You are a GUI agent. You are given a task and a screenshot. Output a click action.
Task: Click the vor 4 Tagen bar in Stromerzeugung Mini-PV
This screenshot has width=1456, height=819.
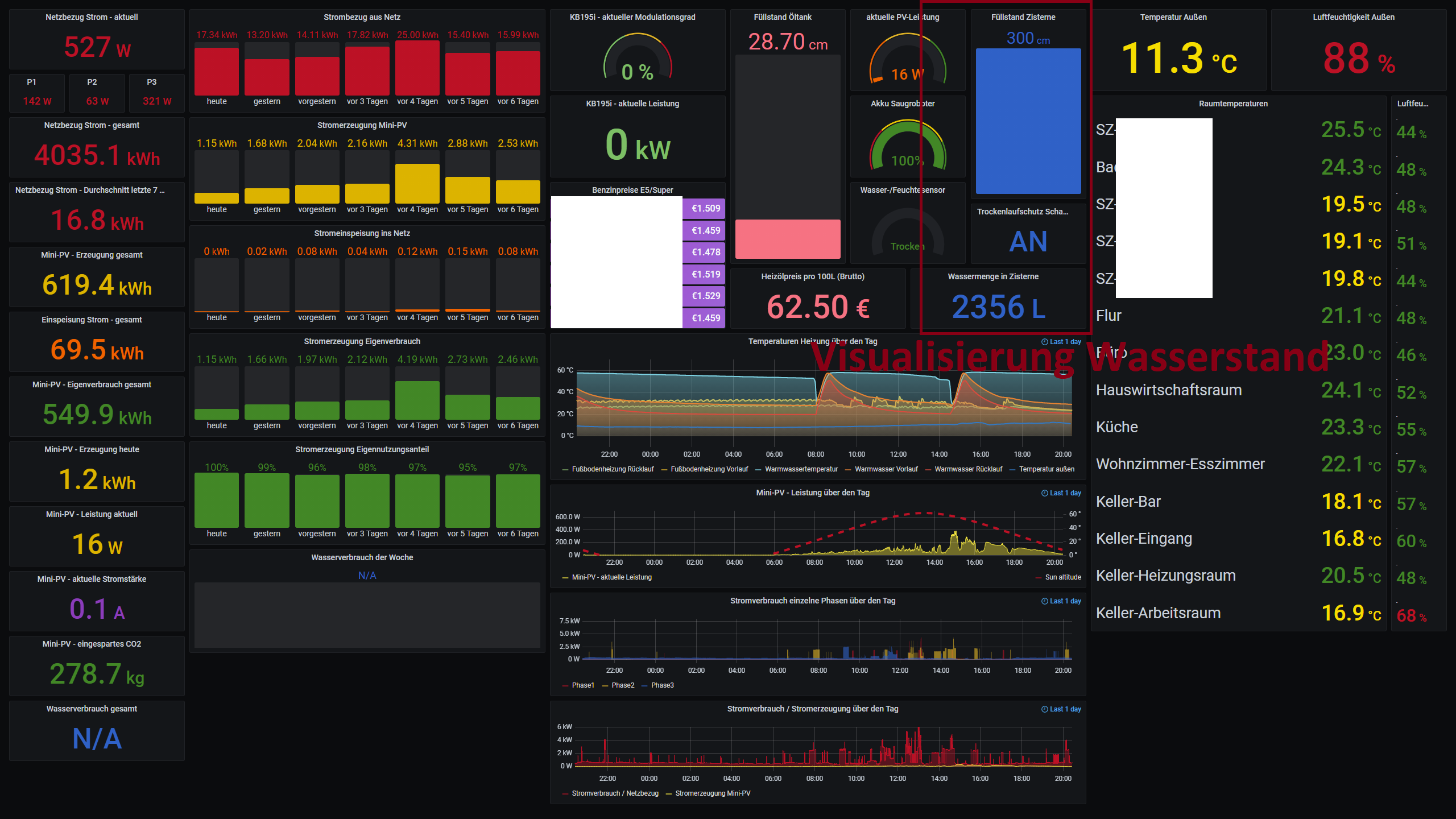pos(417,183)
